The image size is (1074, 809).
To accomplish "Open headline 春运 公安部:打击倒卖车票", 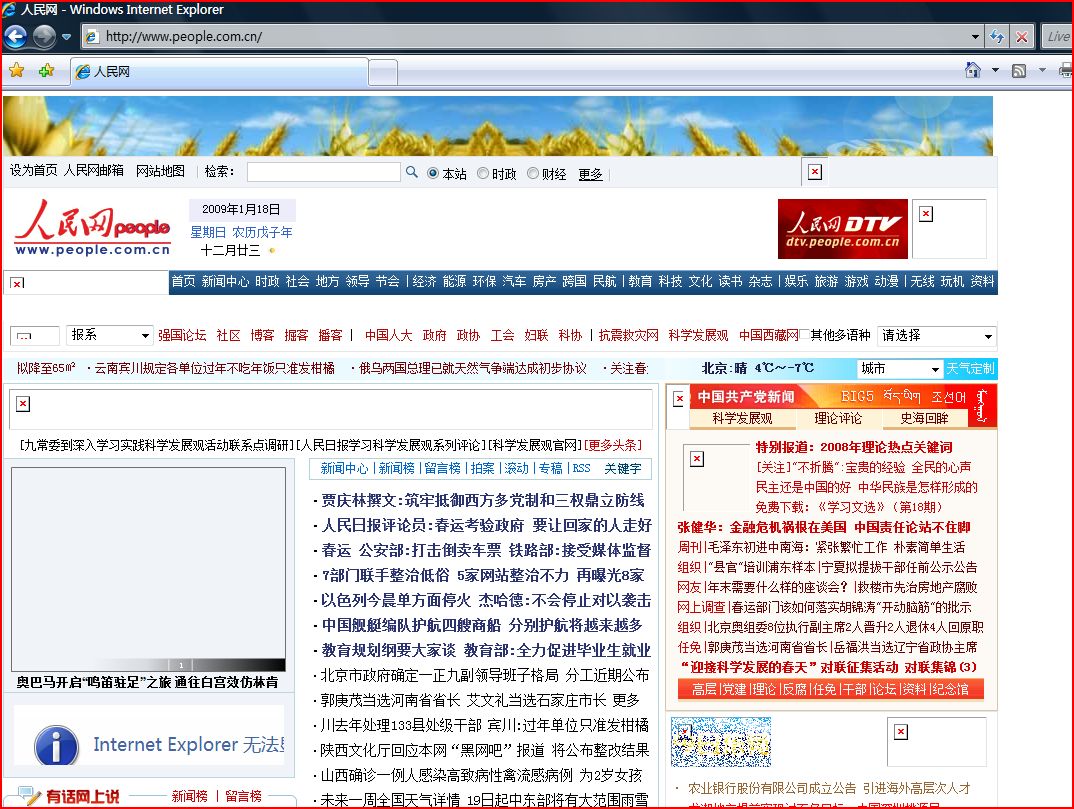I will tap(486, 551).
